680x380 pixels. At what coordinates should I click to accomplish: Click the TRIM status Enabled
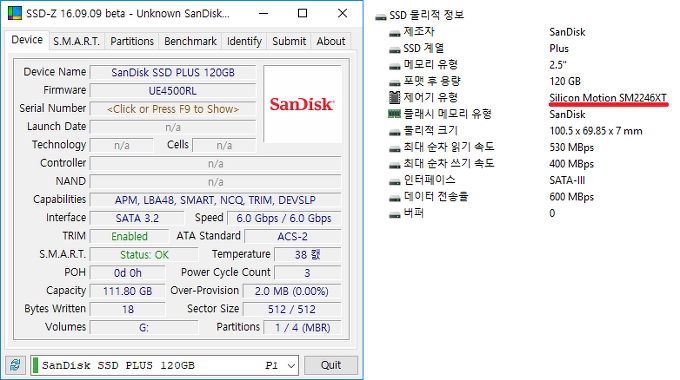click(x=129, y=236)
